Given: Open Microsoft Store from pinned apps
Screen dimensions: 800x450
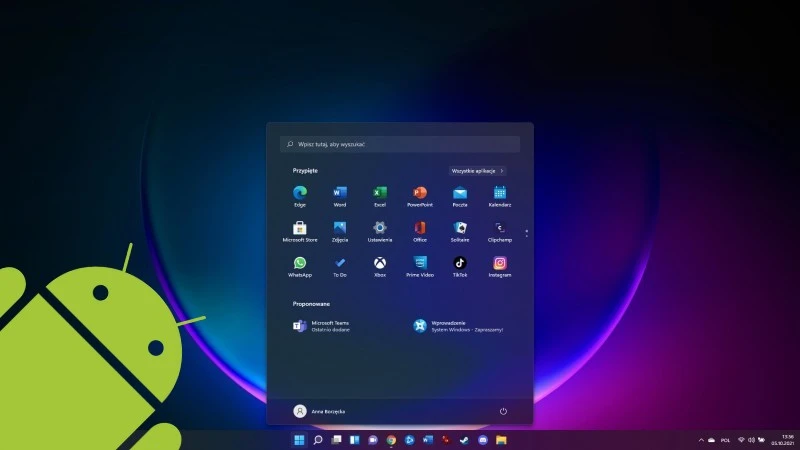Looking at the screenshot, I should pos(299,232).
